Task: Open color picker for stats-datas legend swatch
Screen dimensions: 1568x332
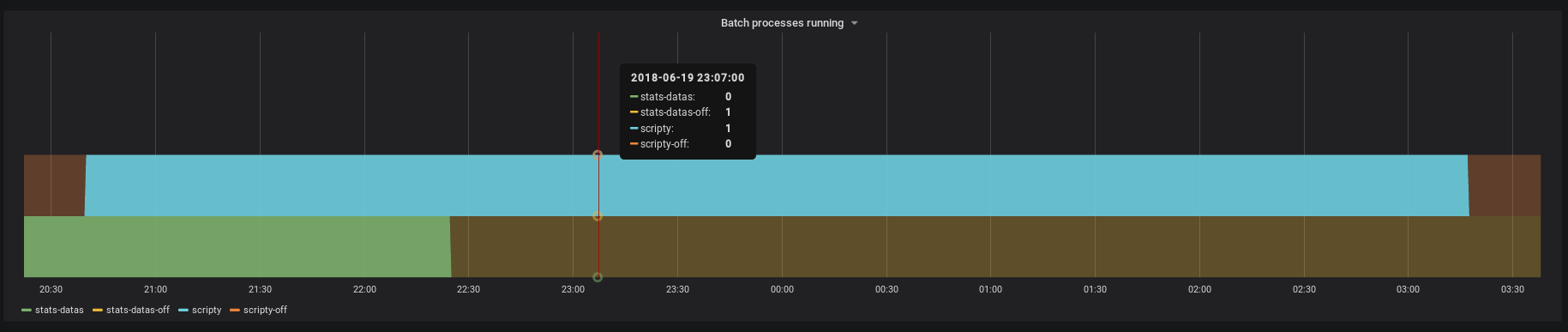Action: (x=27, y=311)
